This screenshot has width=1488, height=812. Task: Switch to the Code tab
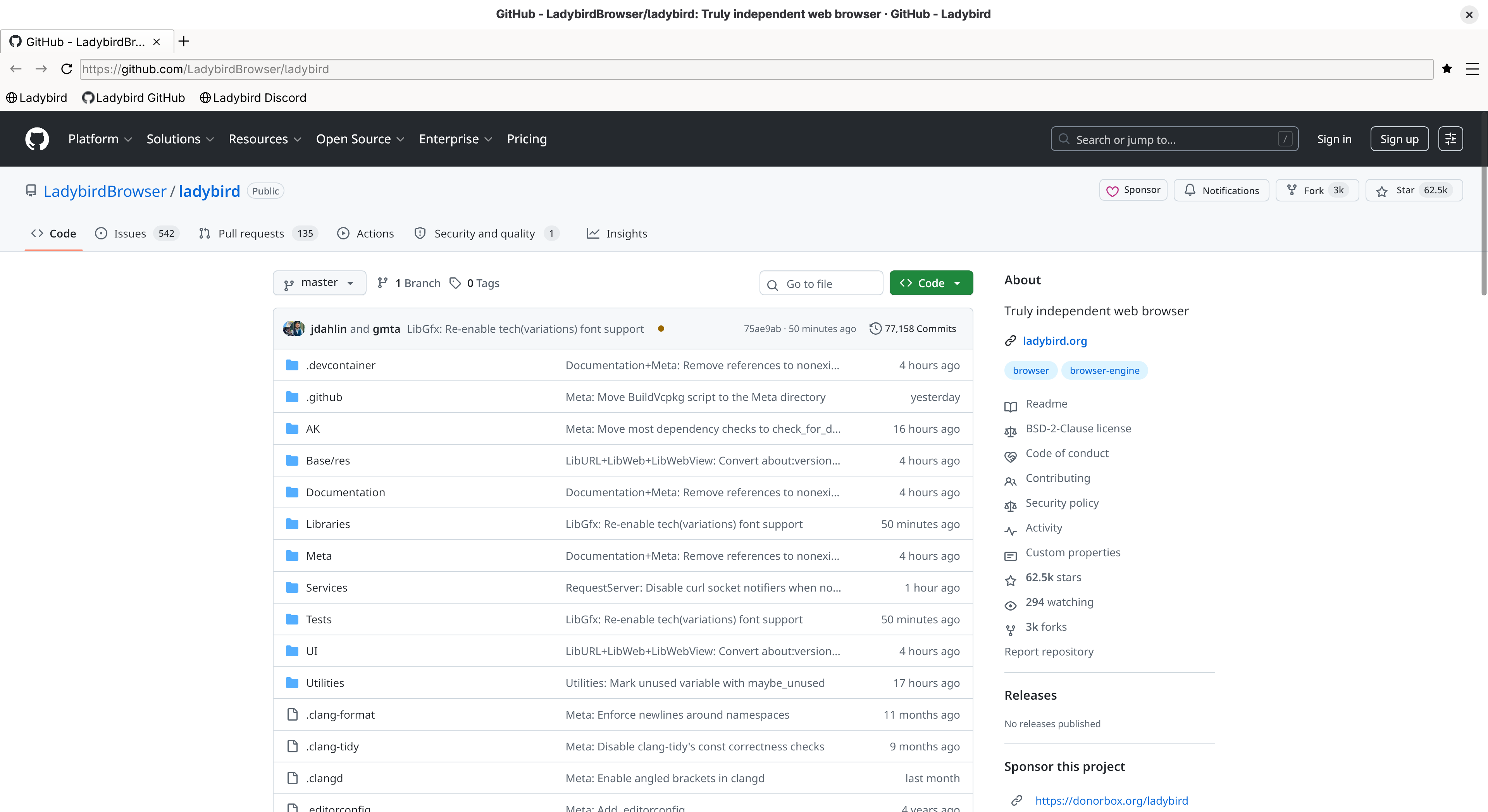[x=54, y=233]
